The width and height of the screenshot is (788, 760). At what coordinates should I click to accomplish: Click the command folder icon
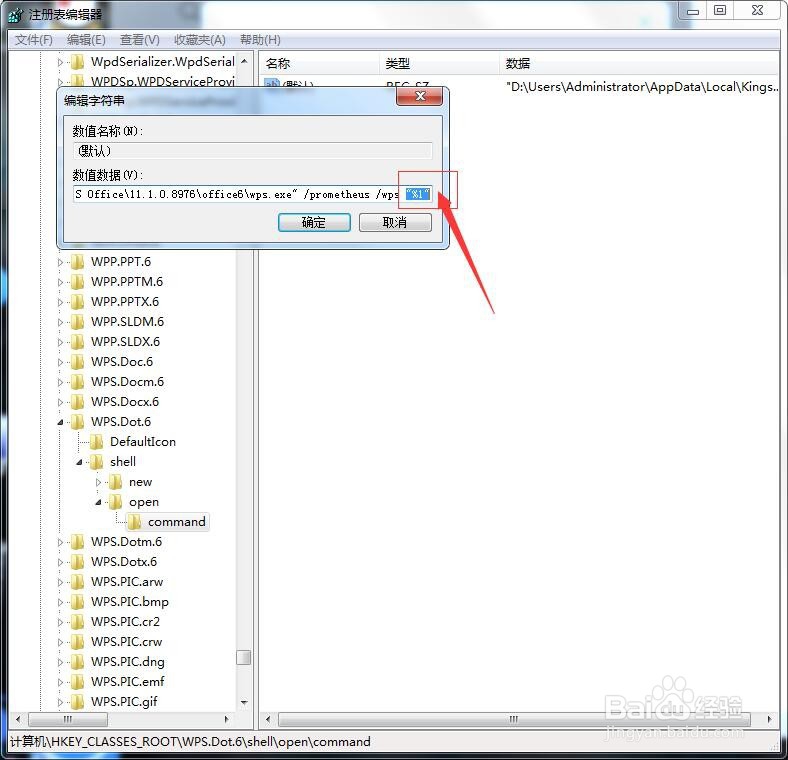click(x=135, y=522)
